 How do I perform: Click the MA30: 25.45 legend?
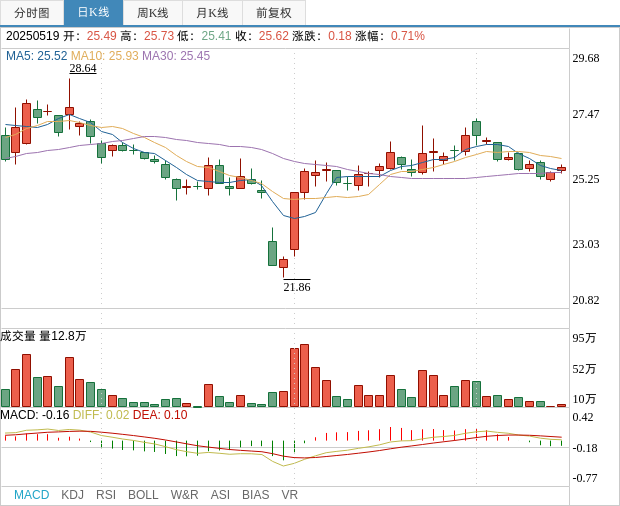pyautogui.click(x=176, y=56)
